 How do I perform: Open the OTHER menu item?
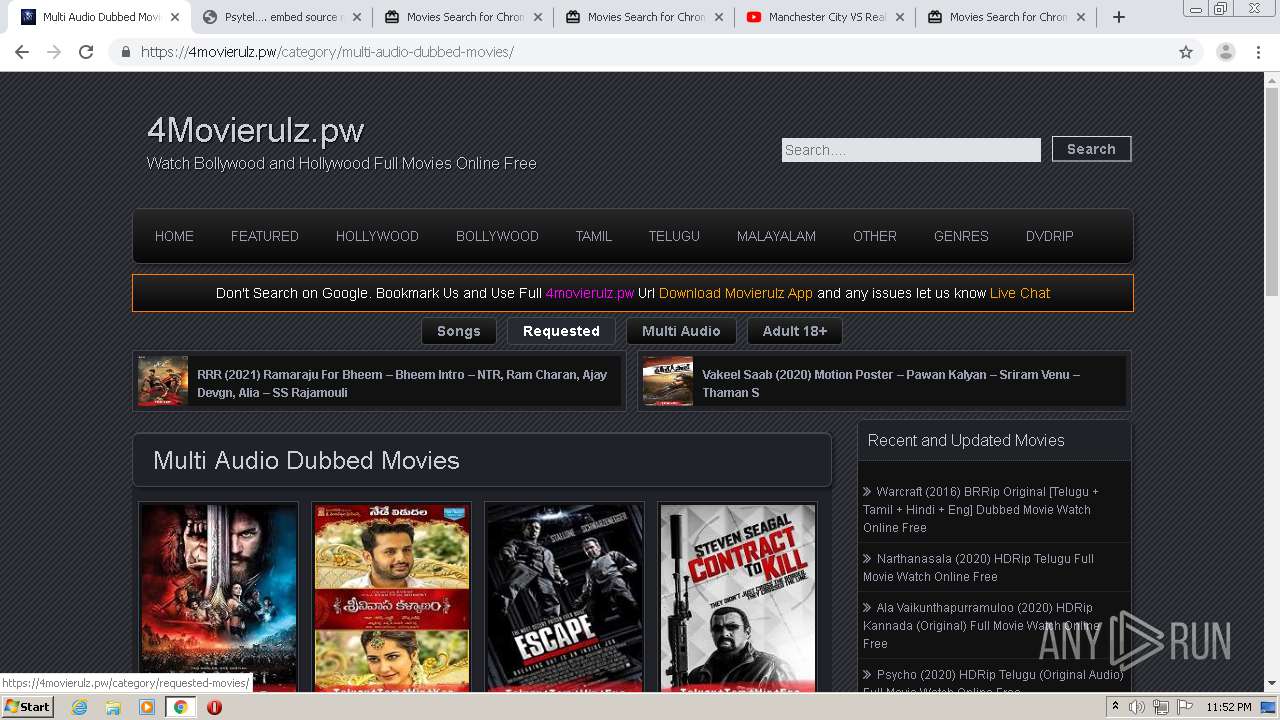click(875, 236)
